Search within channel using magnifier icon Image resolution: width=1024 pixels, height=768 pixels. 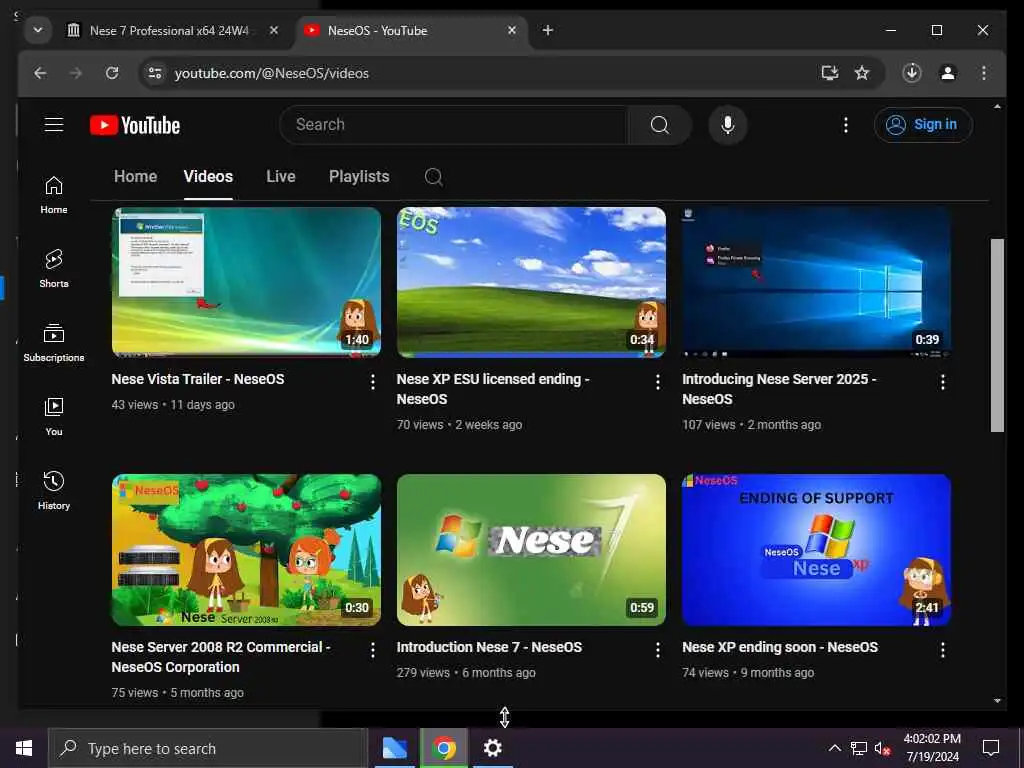(434, 176)
